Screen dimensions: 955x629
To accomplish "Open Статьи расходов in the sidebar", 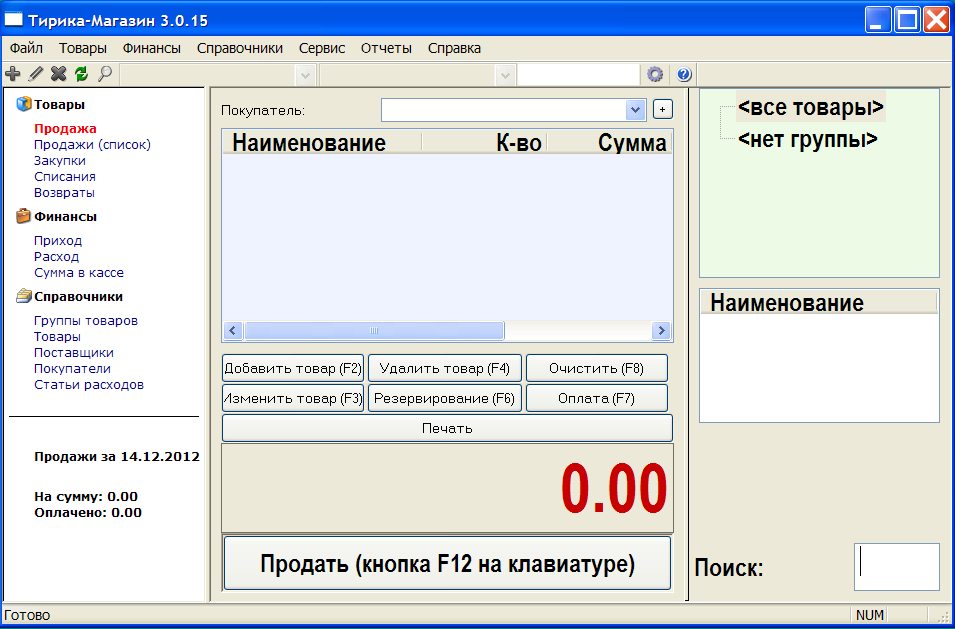I will click(89, 385).
